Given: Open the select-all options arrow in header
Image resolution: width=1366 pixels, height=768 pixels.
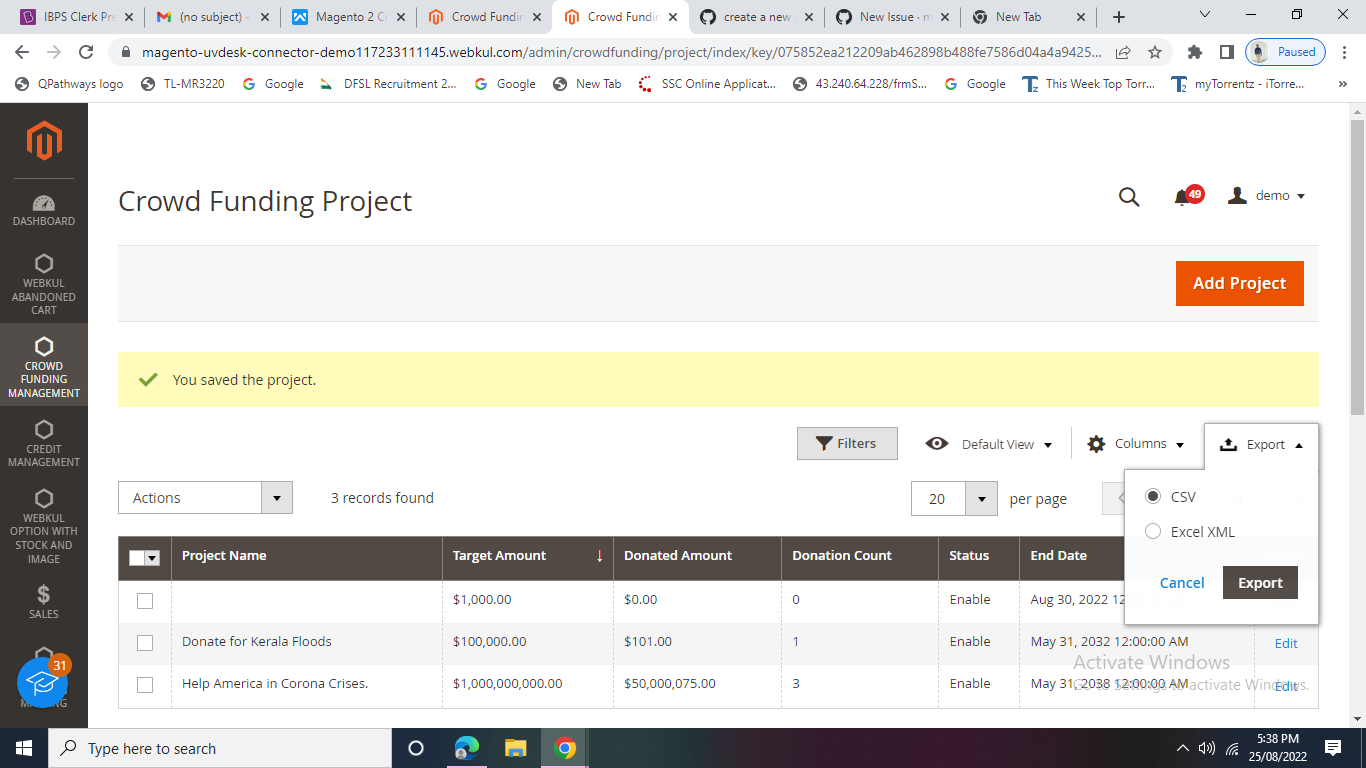Looking at the screenshot, I should coord(152,558).
